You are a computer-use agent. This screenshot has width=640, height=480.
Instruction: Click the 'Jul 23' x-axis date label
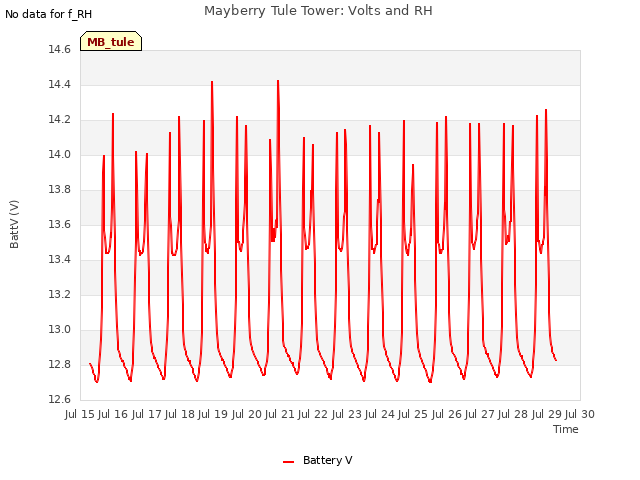tap(347, 414)
